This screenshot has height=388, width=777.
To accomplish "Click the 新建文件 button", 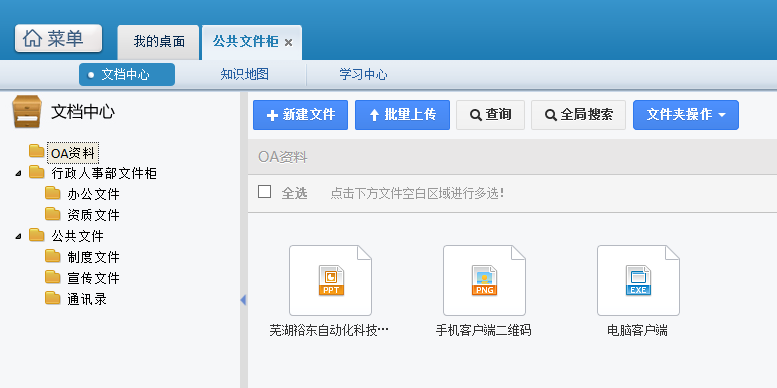I will 300,115.
